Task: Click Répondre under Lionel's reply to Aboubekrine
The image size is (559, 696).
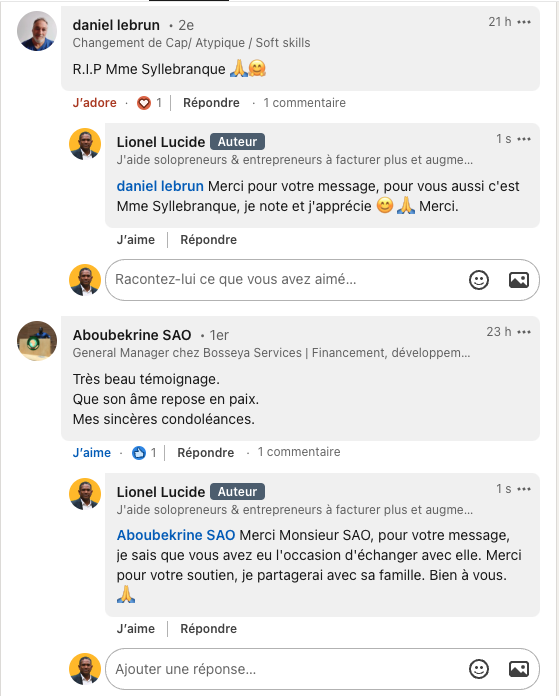Action: click(x=209, y=629)
